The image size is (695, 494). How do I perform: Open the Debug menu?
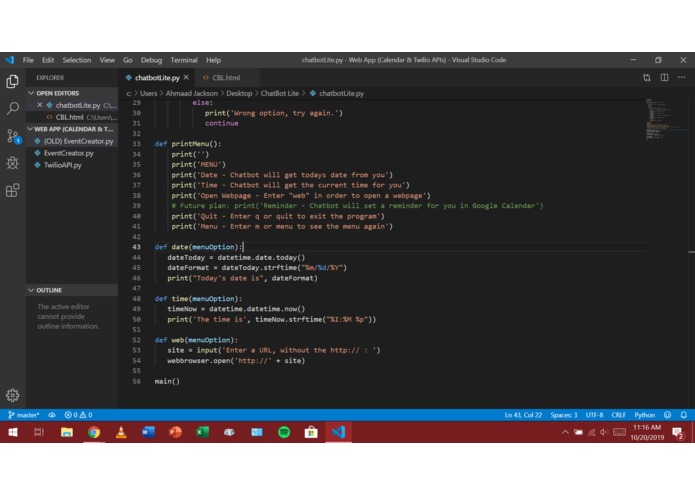coord(151,60)
